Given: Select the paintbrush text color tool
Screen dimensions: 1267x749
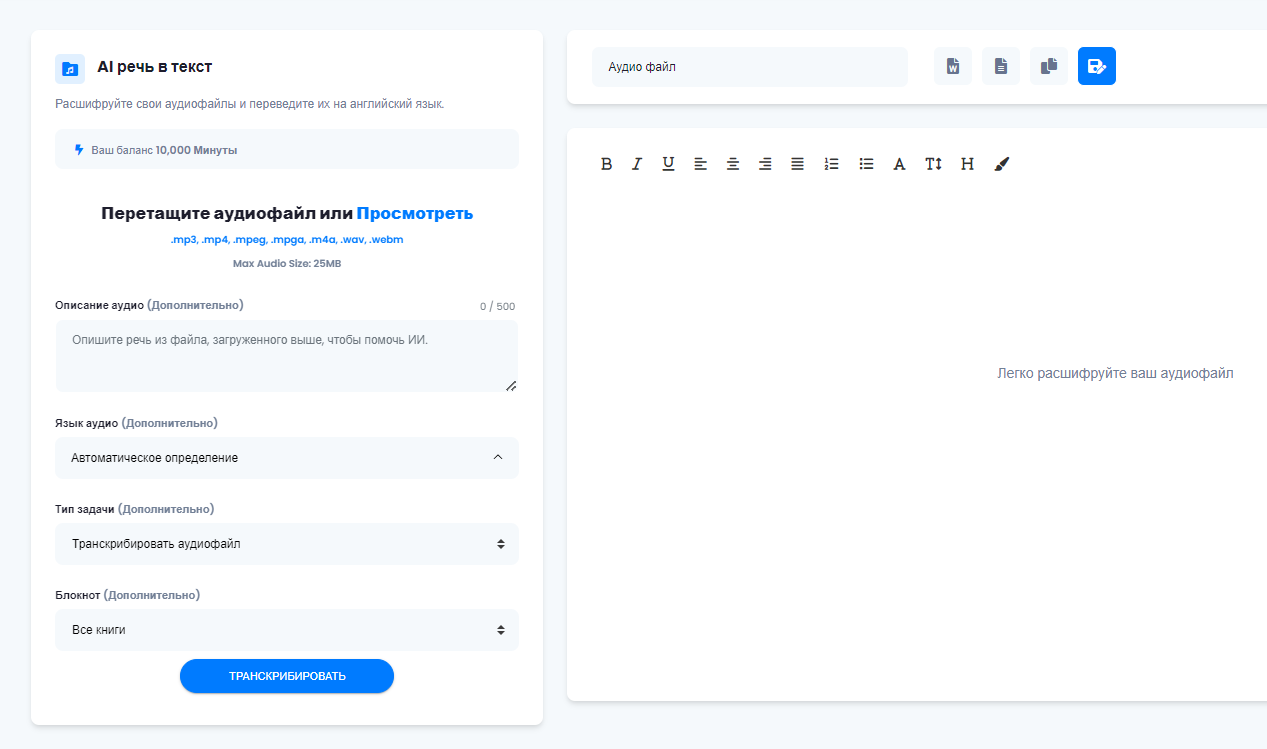Looking at the screenshot, I should 1002,164.
